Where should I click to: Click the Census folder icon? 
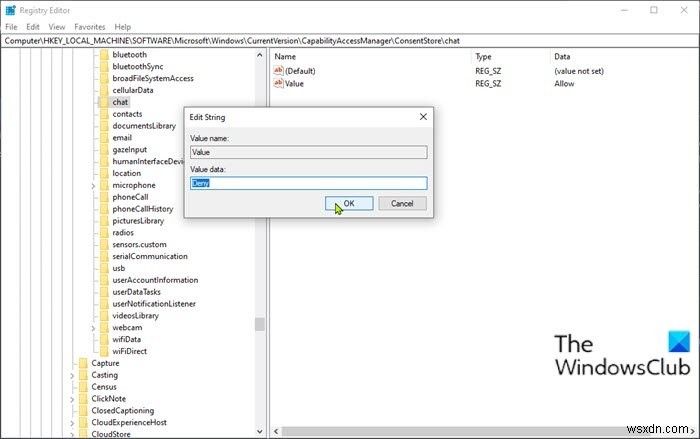pos(83,387)
